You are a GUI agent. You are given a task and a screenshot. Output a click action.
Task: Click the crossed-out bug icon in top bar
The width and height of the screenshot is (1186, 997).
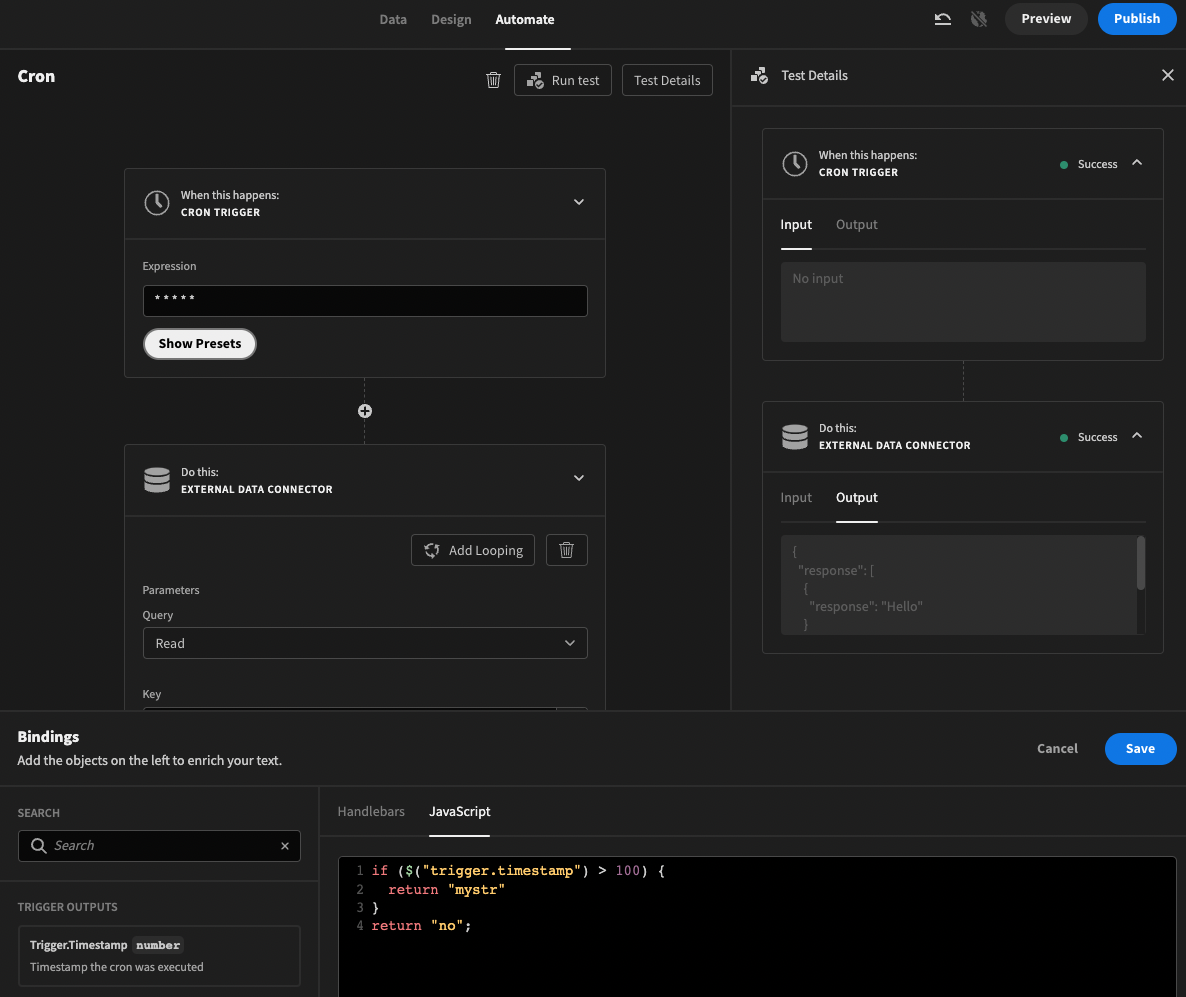[x=979, y=19]
